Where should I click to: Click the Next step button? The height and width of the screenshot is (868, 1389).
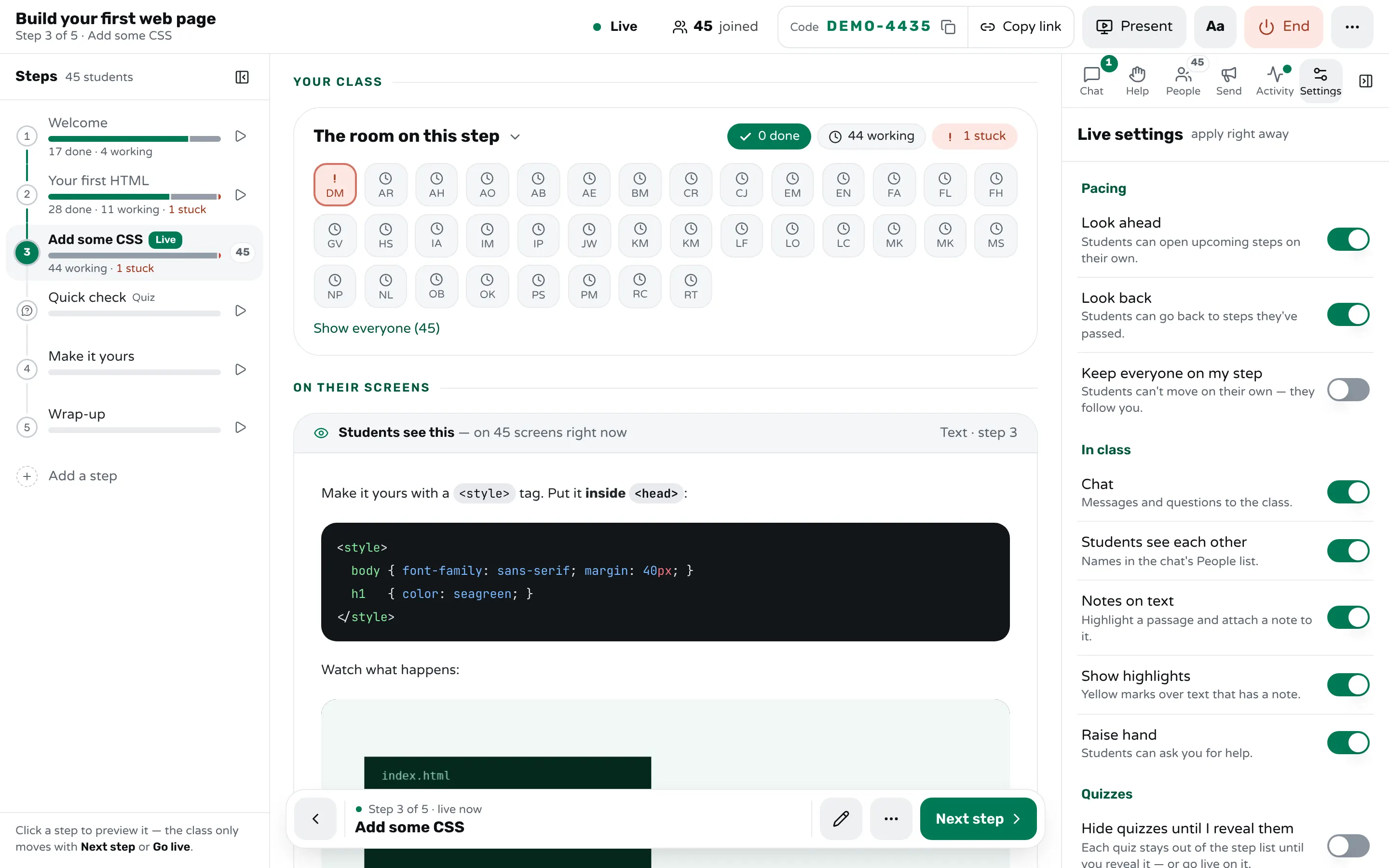click(978, 819)
